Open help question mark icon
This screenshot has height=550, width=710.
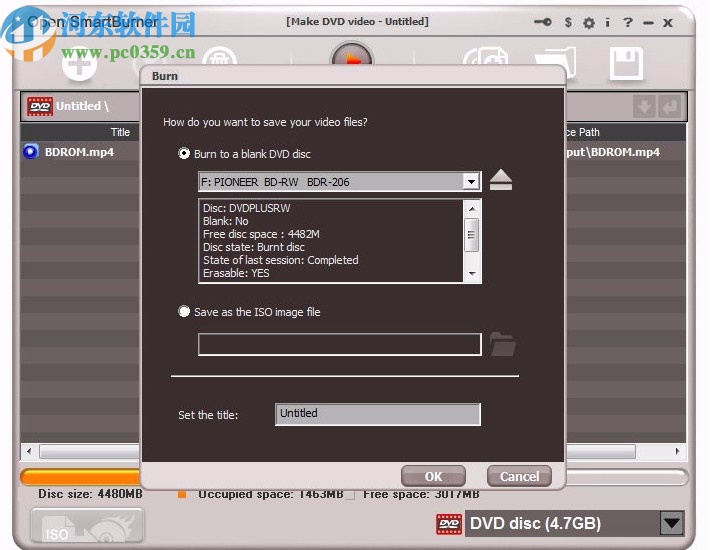point(628,22)
